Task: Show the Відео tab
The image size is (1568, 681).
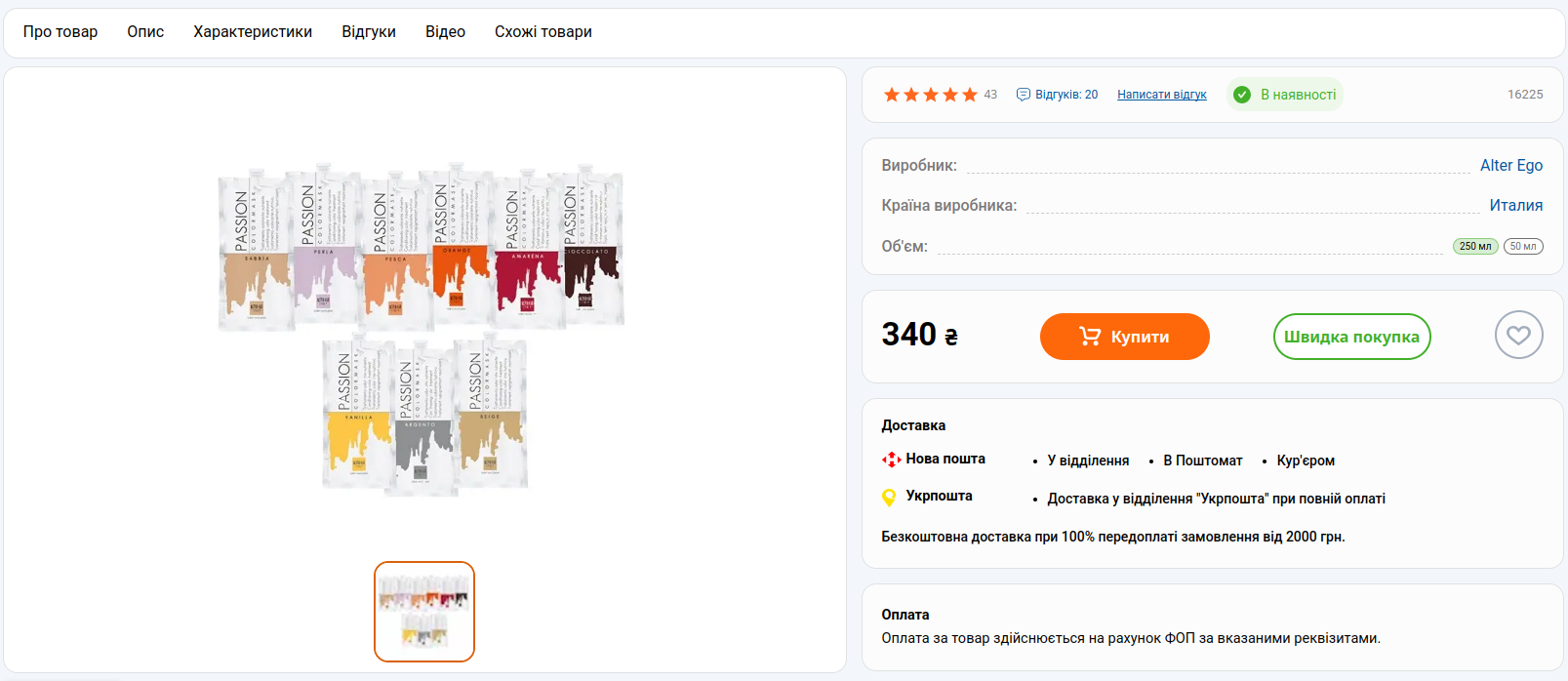Action: (x=445, y=32)
